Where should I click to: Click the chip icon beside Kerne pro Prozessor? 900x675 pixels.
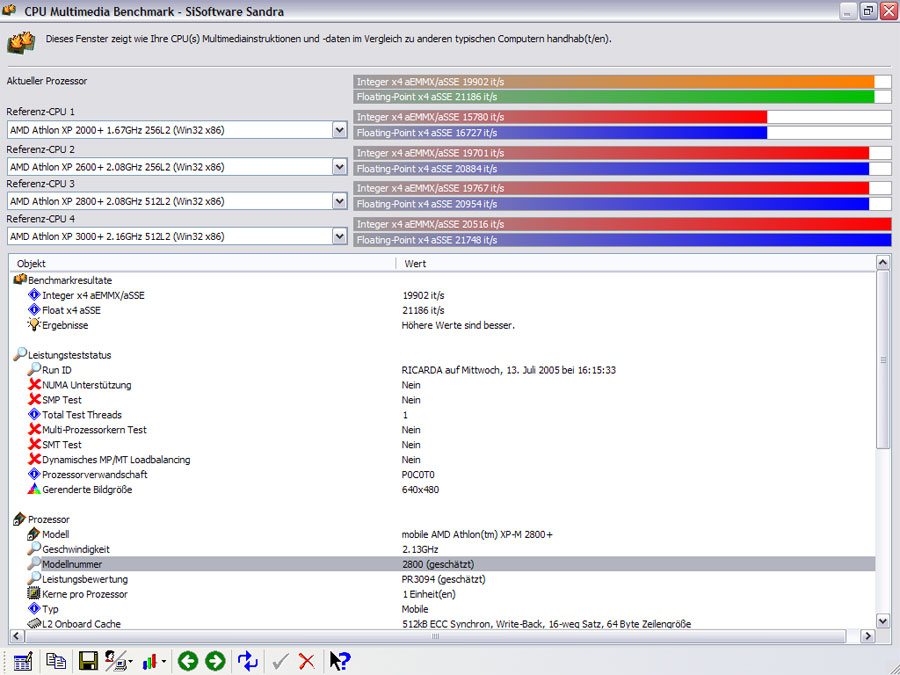point(34,593)
